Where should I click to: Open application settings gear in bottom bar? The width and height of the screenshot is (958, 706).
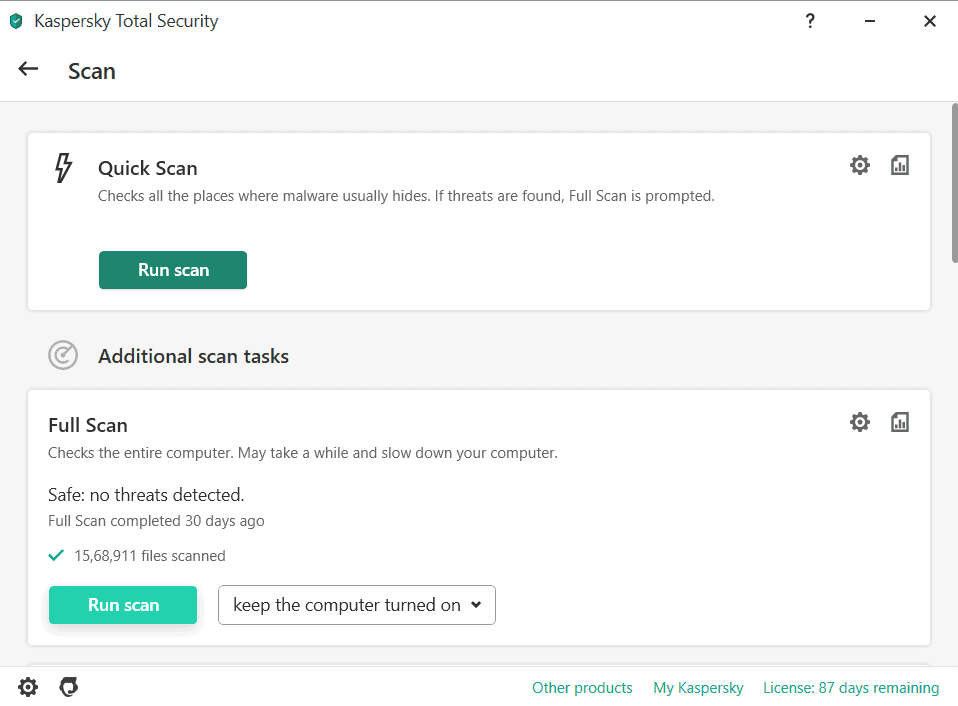[28, 687]
